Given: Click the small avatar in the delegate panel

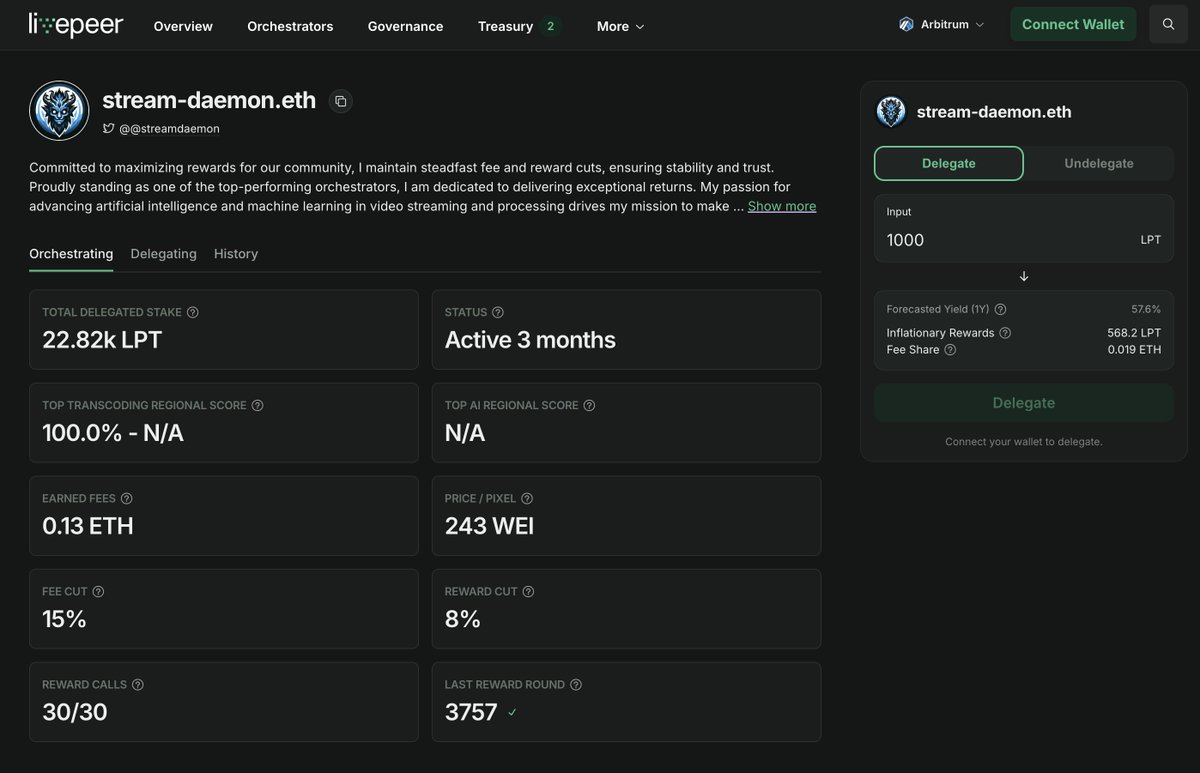Looking at the screenshot, I should coord(891,112).
